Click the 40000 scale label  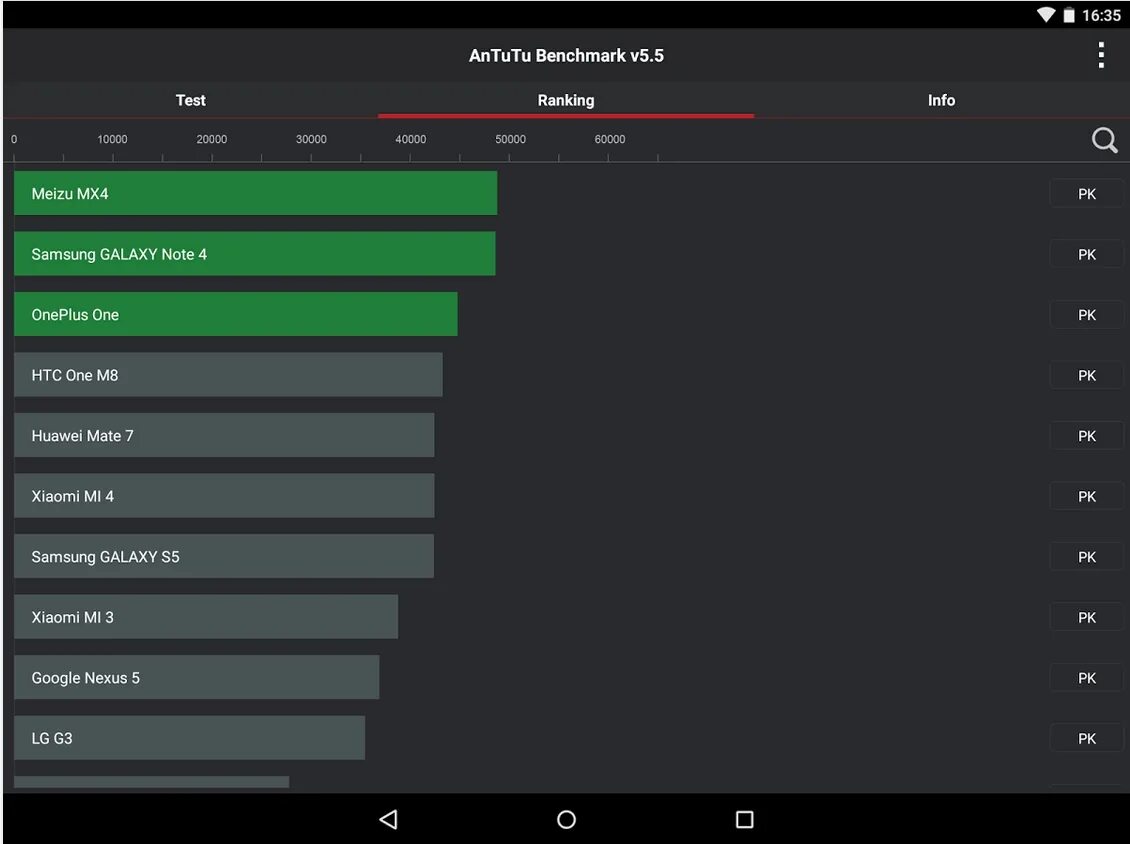[x=411, y=139]
